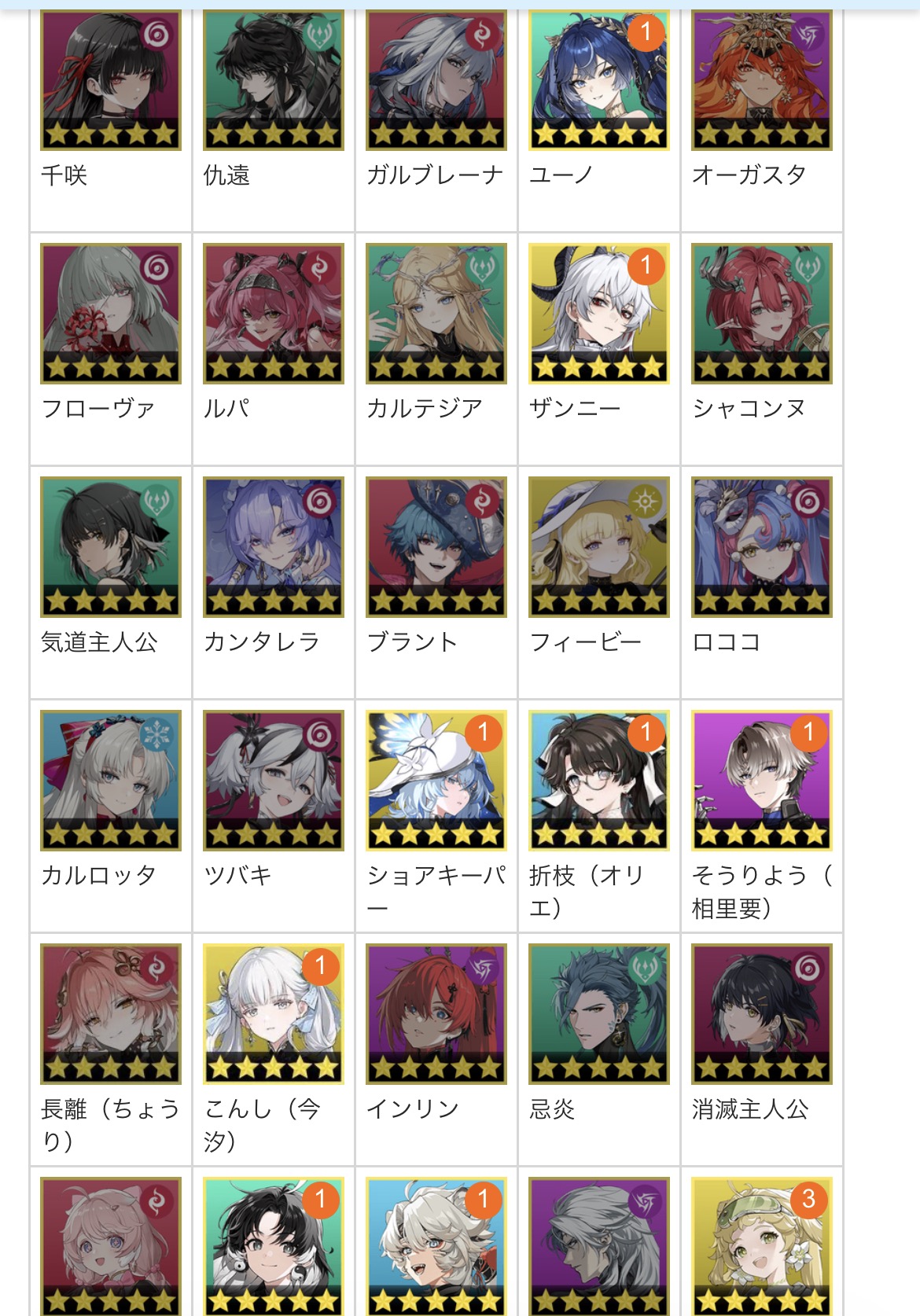Select the 千咲 character portrait

(x=111, y=79)
